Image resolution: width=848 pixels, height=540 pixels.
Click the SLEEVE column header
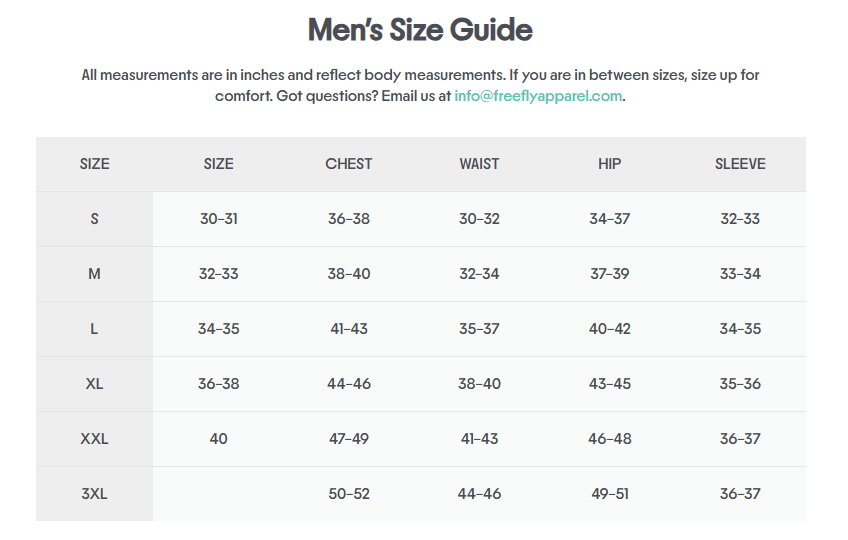click(x=740, y=164)
